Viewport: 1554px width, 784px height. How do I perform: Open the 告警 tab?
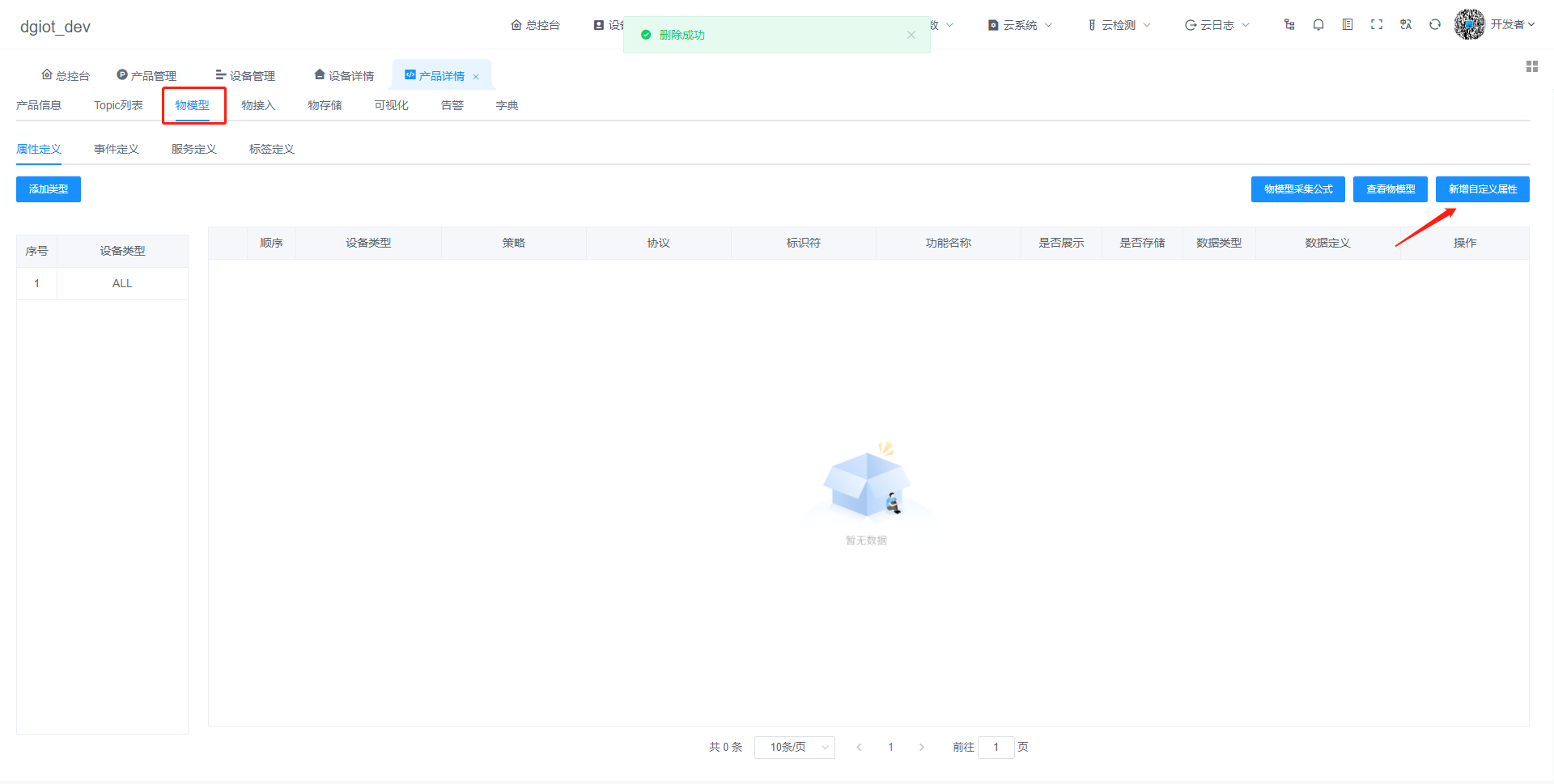point(452,105)
